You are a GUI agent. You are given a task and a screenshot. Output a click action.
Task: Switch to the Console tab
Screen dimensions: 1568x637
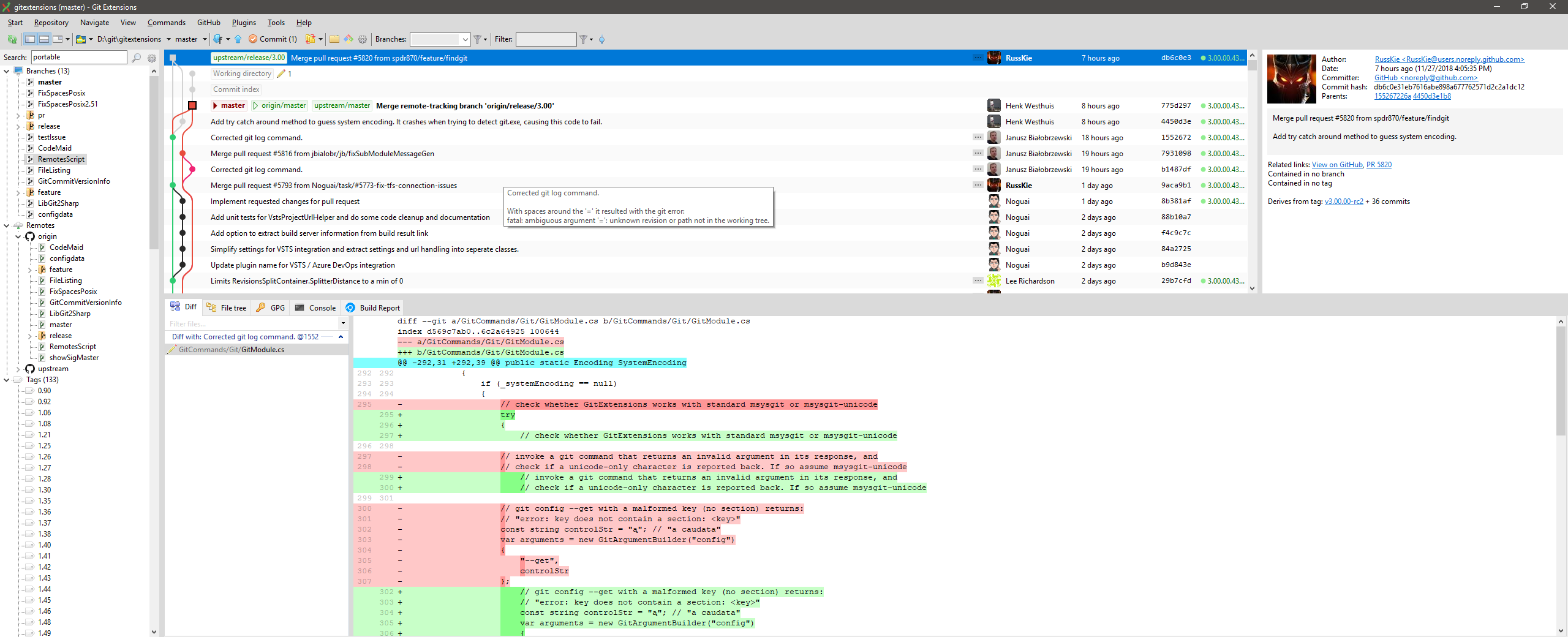pyautogui.click(x=315, y=308)
